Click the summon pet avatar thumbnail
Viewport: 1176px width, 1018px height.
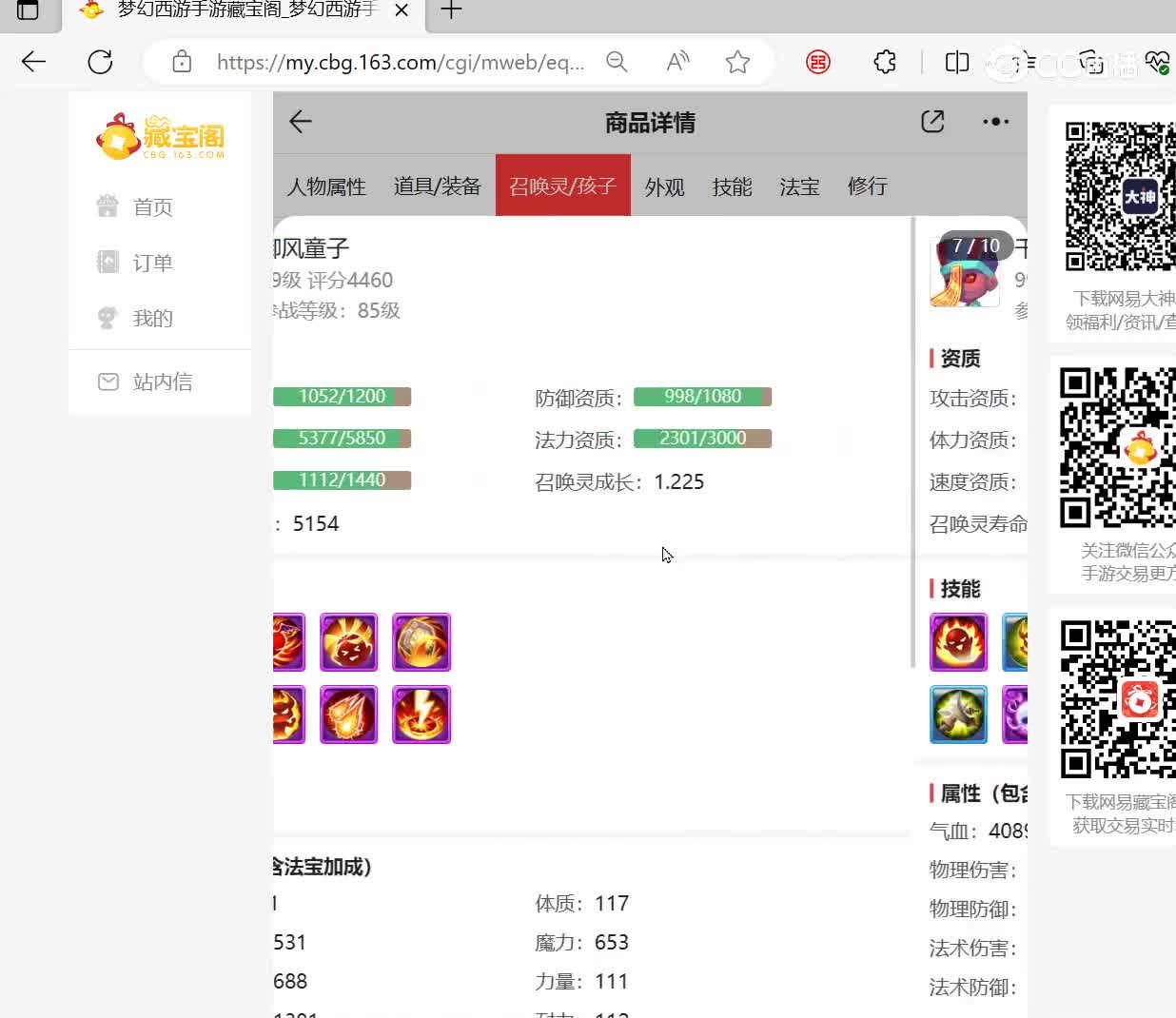pos(965,272)
